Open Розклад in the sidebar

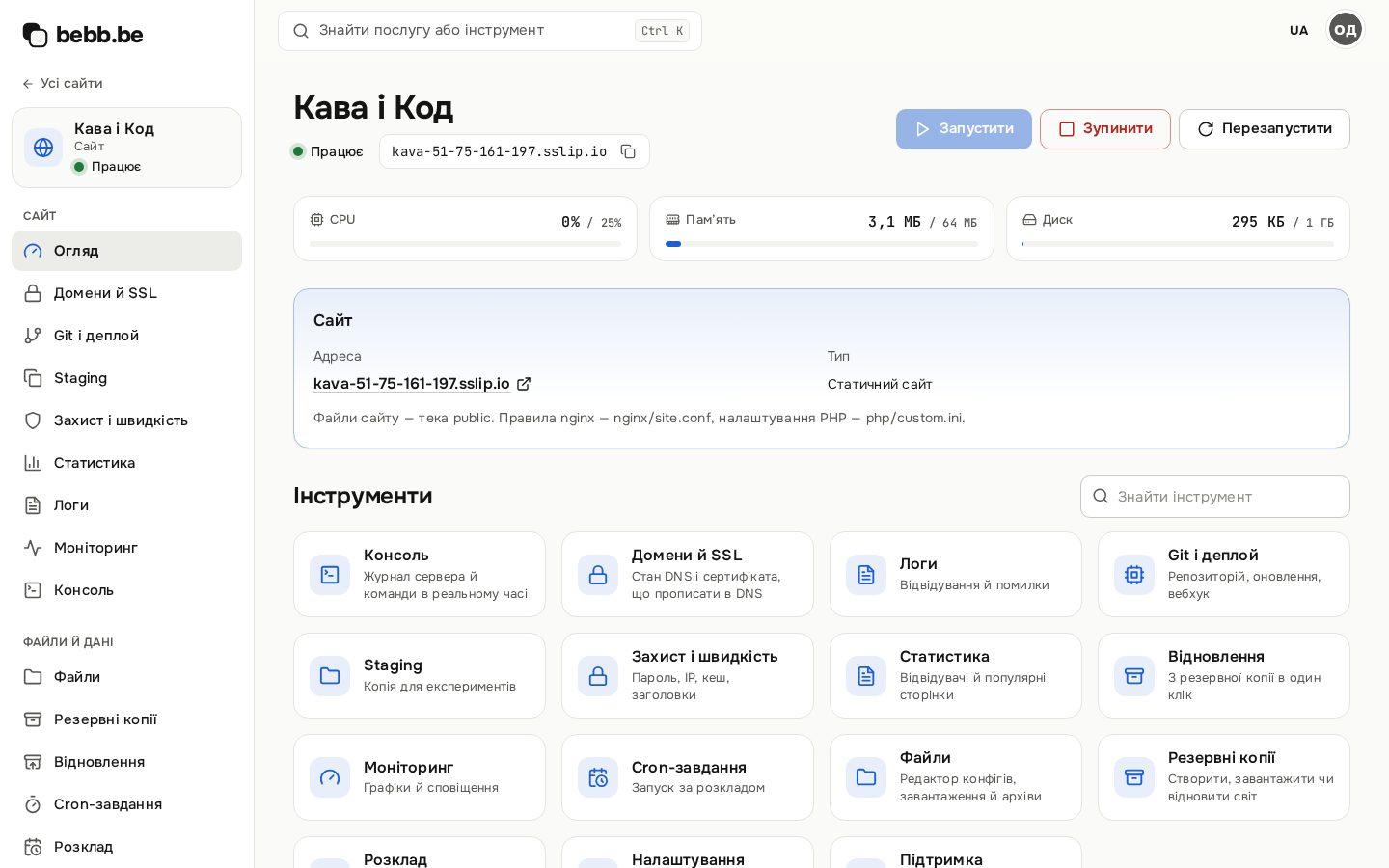click(x=126, y=847)
